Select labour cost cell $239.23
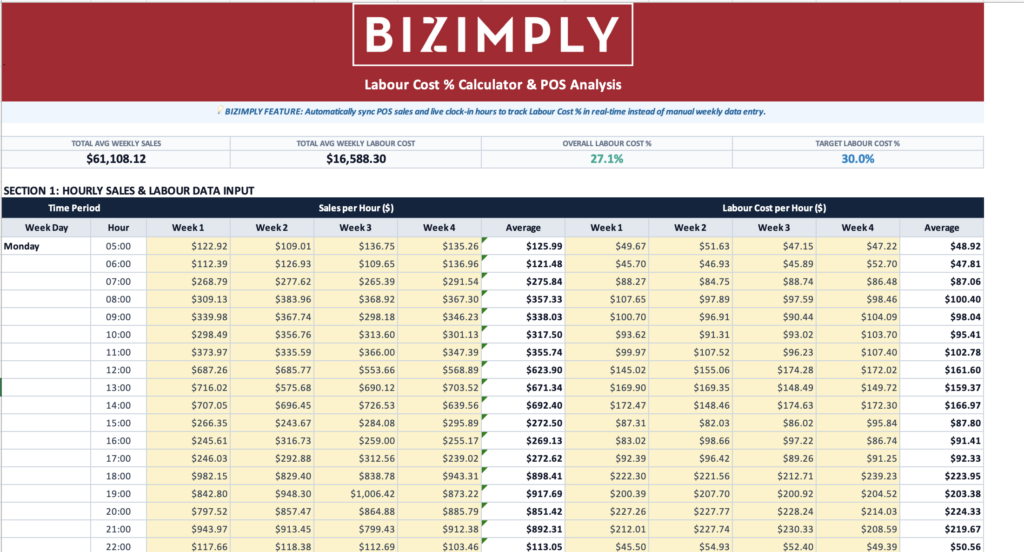The image size is (1024, 552). (857, 476)
